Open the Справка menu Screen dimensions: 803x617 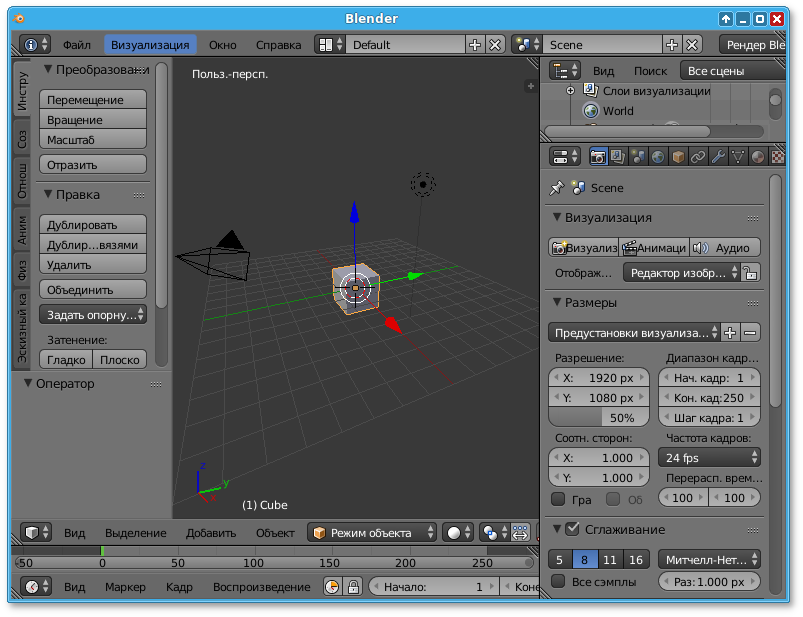click(278, 45)
